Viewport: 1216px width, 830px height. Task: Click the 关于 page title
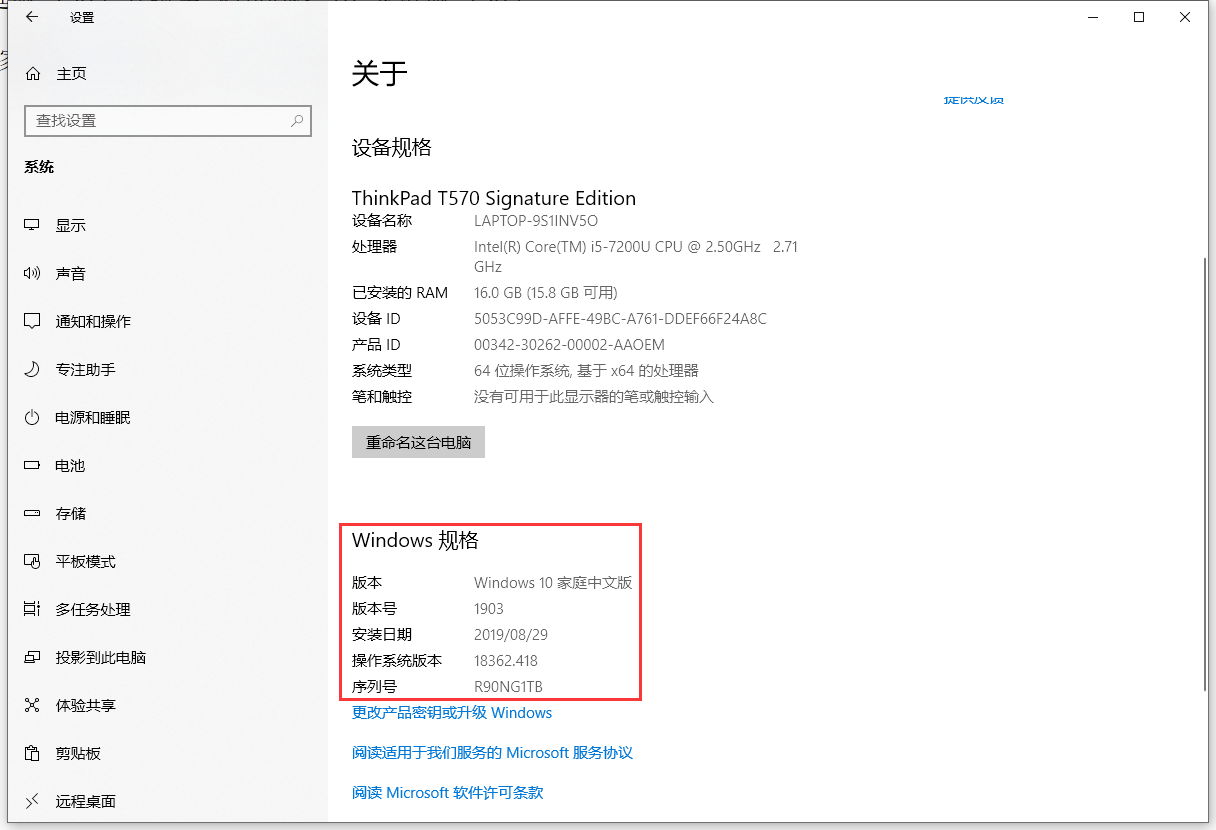pyautogui.click(x=380, y=74)
